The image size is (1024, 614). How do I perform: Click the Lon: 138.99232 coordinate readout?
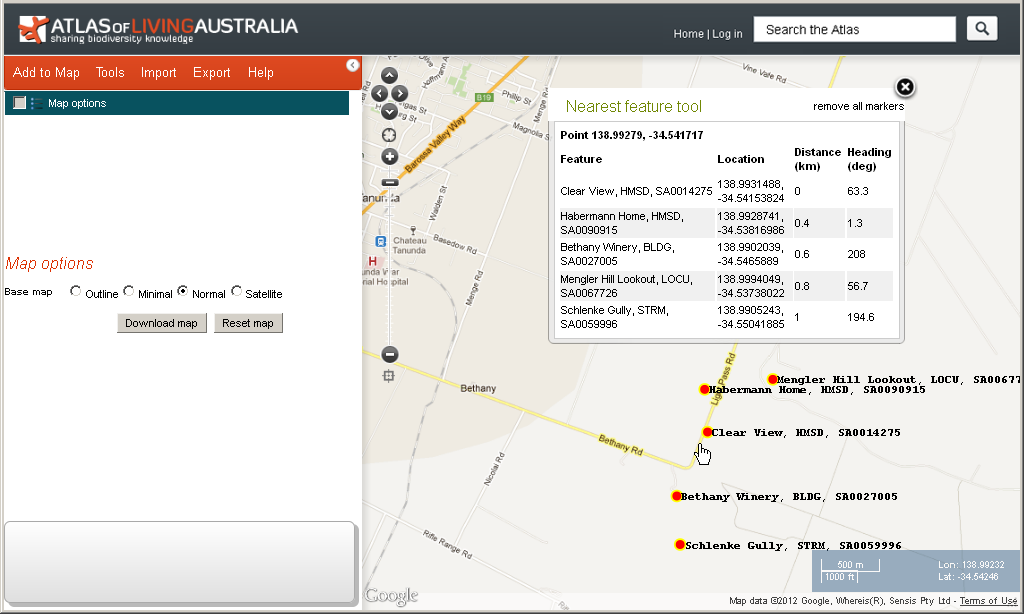point(971,564)
